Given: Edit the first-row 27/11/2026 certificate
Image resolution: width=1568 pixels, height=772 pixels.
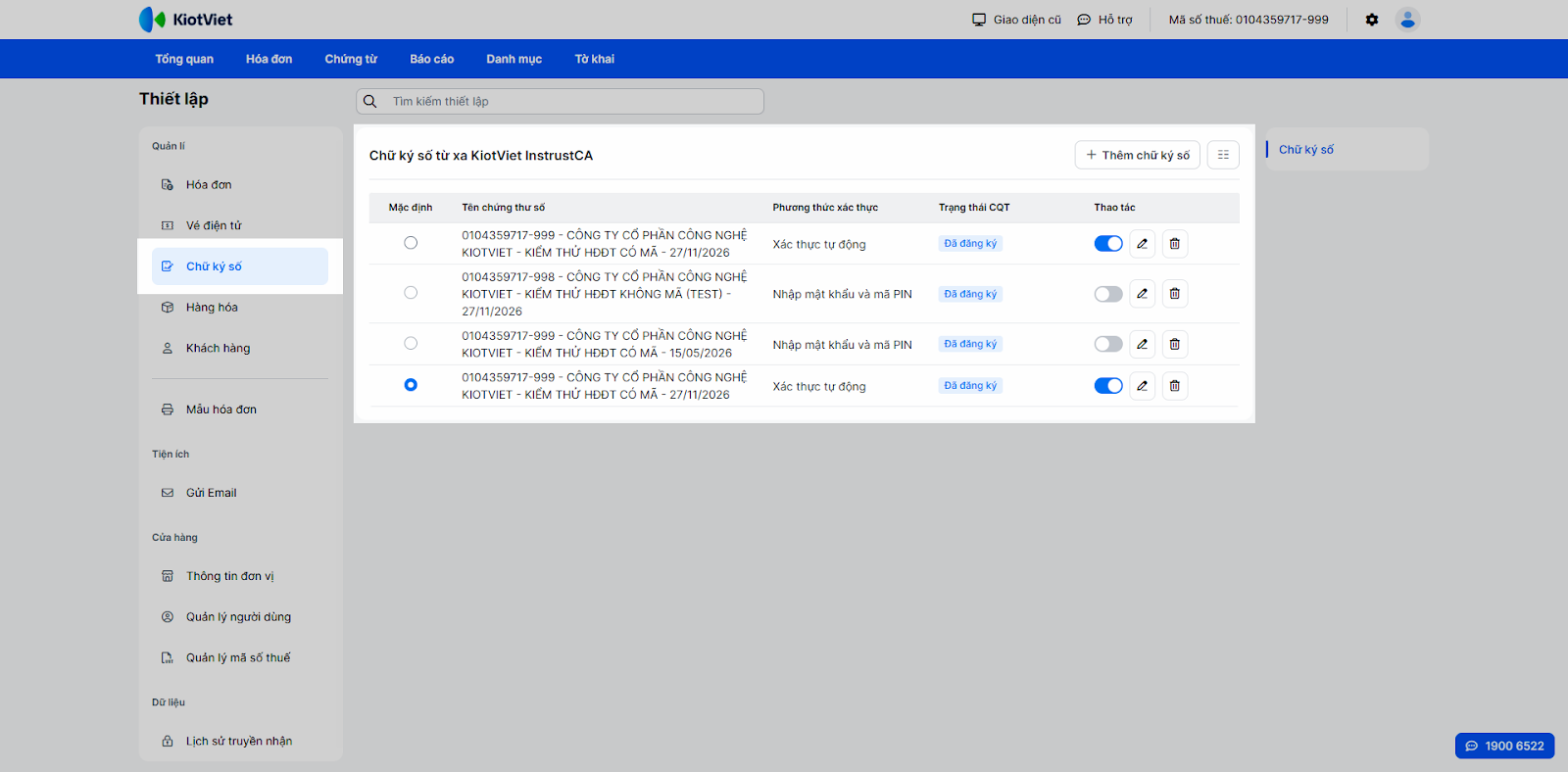Looking at the screenshot, I should [x=1142, y=244].
